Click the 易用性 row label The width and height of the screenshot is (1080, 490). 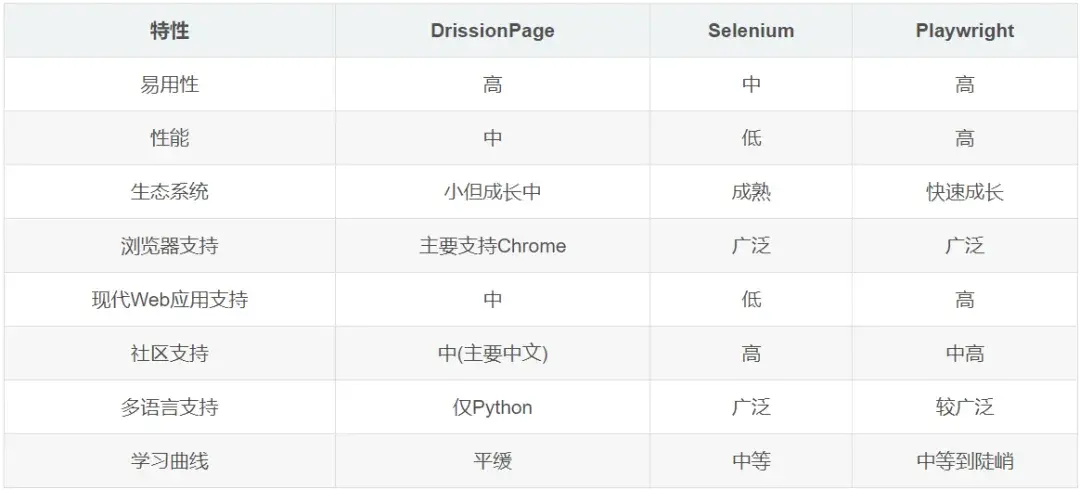(169, 84)
